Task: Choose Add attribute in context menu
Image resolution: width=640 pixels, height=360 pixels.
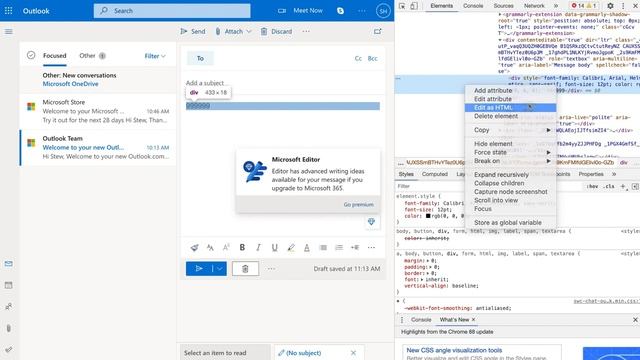Action: [510, 91]
